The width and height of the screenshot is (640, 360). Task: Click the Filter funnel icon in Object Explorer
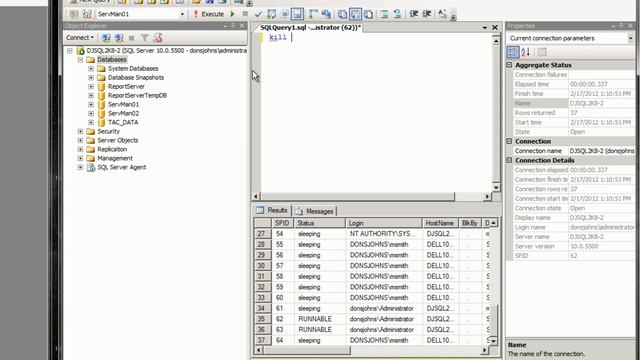coord(144,38)
